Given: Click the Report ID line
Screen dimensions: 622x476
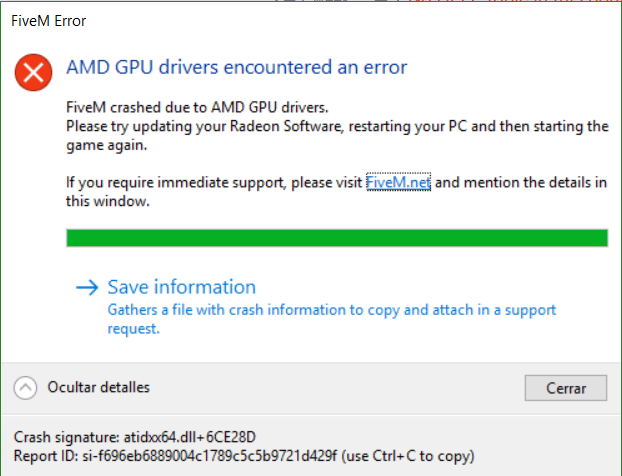Looking at the screenshot, I should pyautogui.click(x=243, y=457).
